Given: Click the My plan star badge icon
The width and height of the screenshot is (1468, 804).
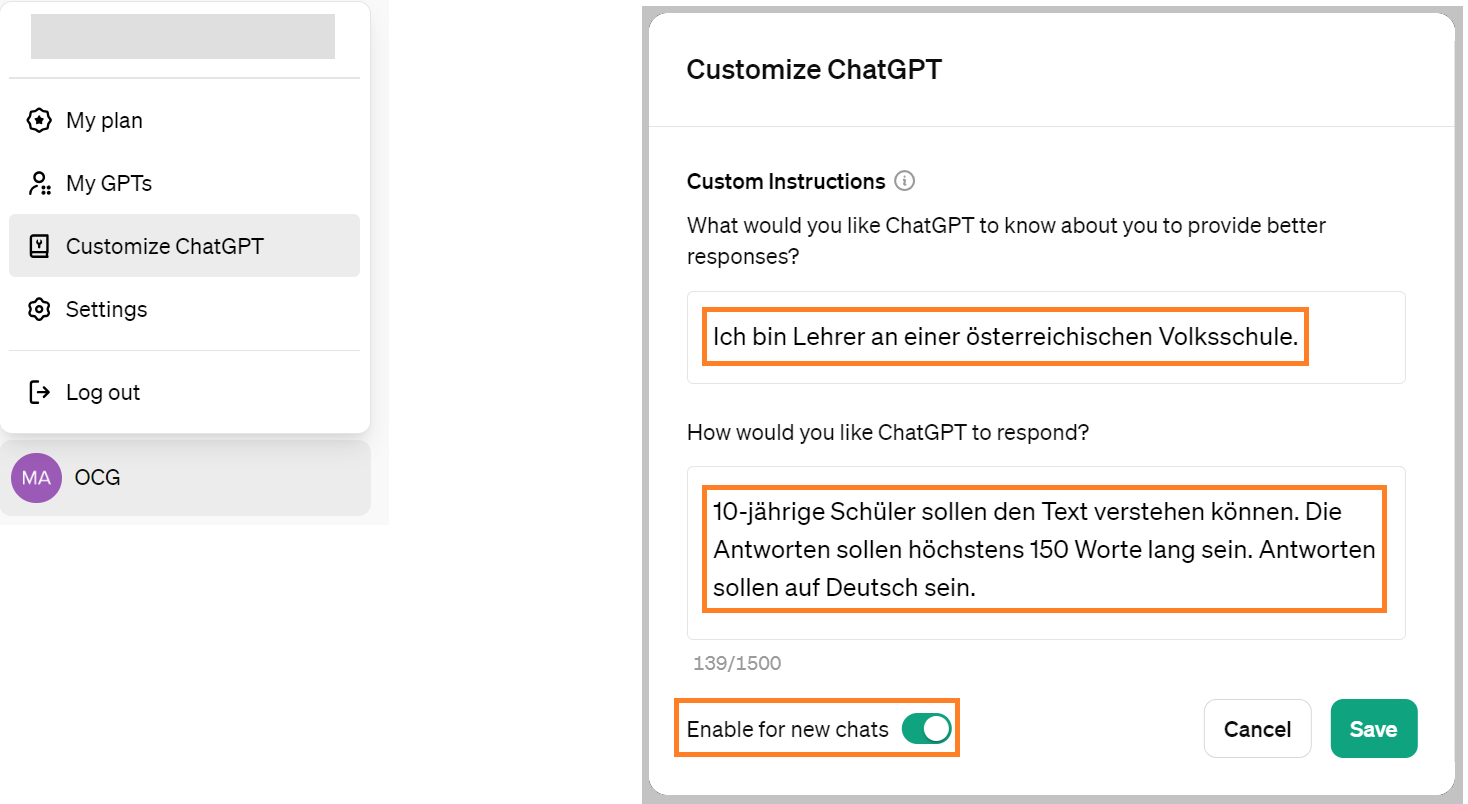Looking at the screenshot, I should tap(39, 121).
